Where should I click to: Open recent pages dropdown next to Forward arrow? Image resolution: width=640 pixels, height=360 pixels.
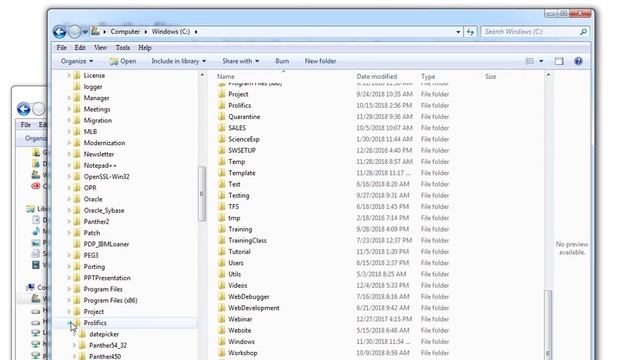tap(85, 32)
